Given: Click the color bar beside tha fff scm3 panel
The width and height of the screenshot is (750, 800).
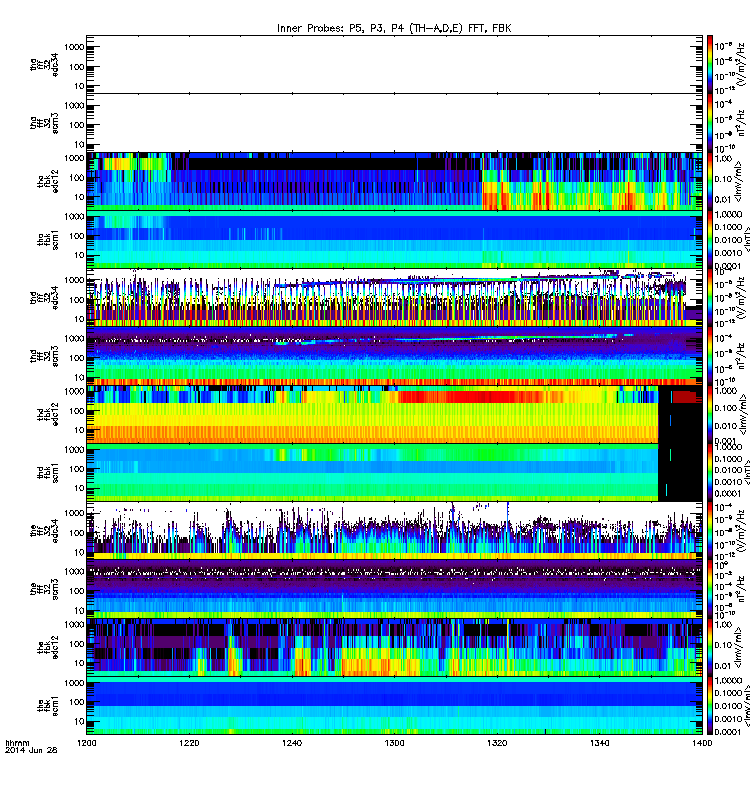Looking at the screenshot, I should point(710,123).
